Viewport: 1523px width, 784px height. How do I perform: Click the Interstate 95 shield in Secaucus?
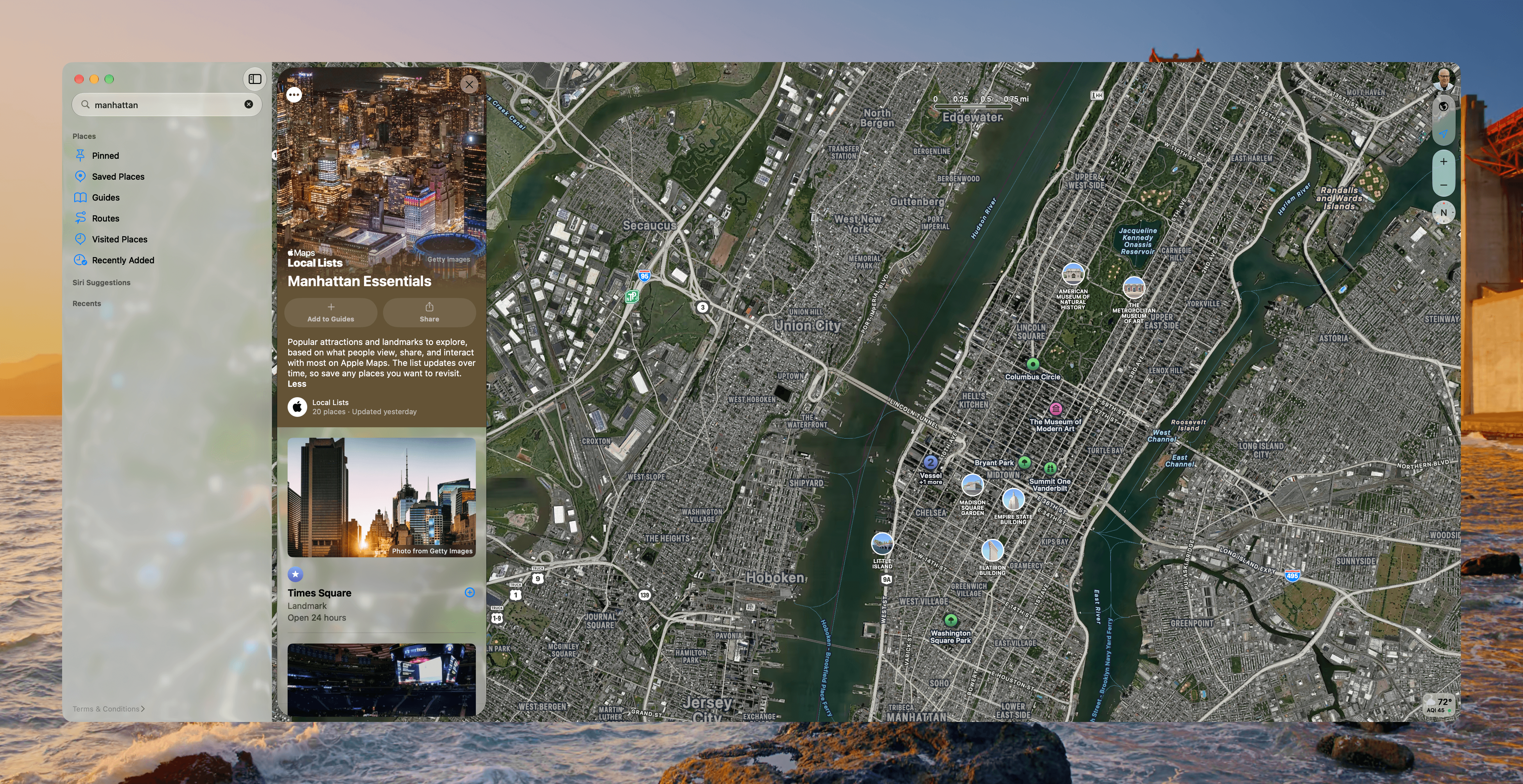pos(644,276)
